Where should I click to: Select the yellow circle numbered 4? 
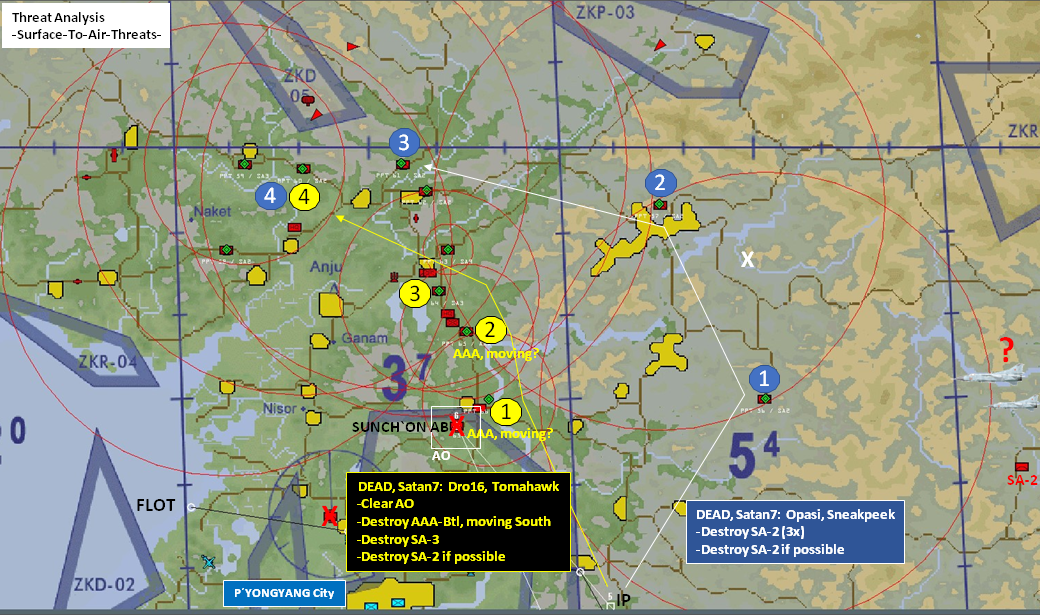point(304,196)
